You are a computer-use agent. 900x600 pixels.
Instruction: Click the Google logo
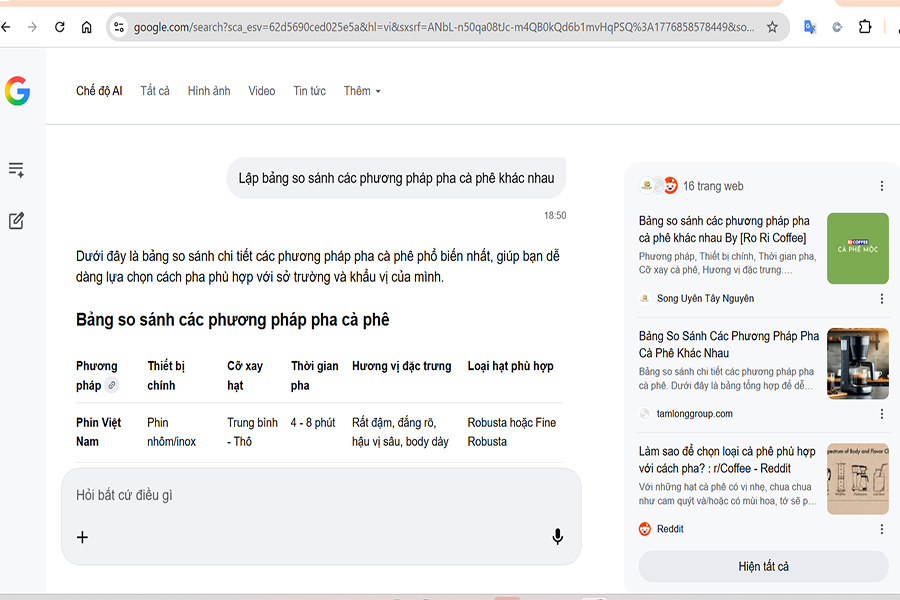coord(17,91)
